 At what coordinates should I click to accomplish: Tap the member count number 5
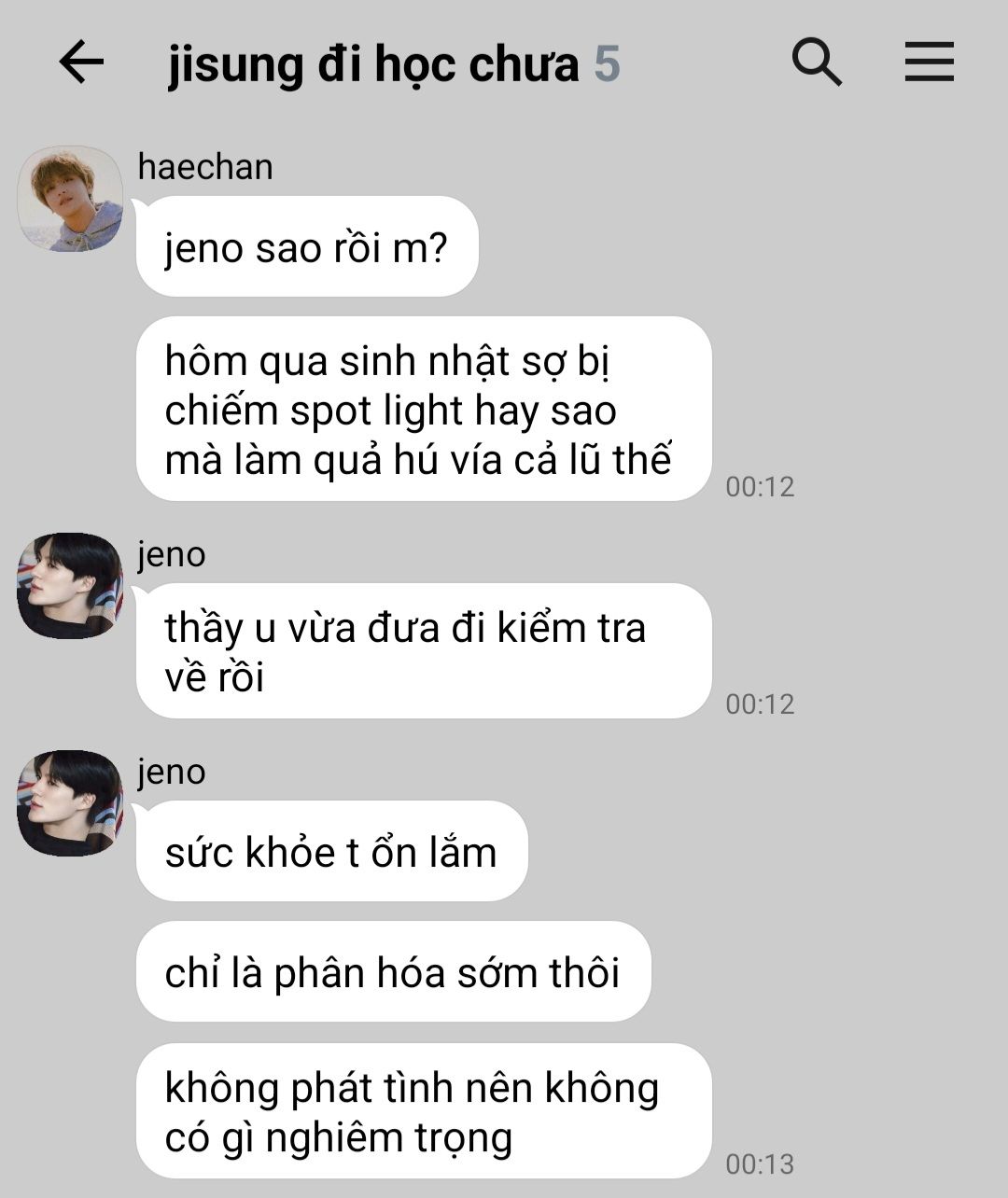(x=607, y=64)
